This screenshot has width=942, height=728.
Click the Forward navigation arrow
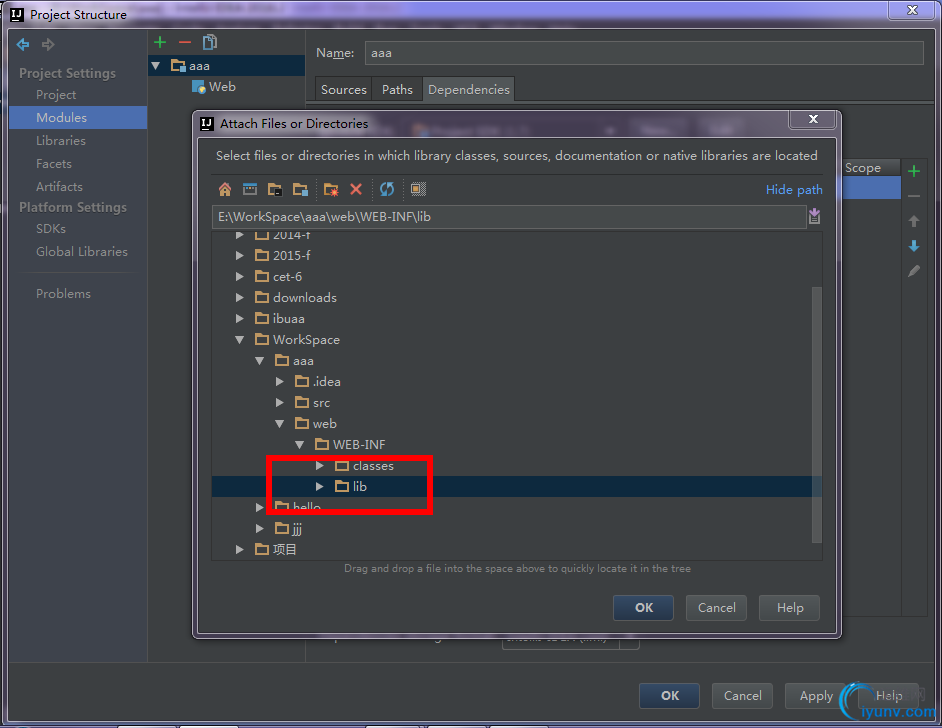48,44
